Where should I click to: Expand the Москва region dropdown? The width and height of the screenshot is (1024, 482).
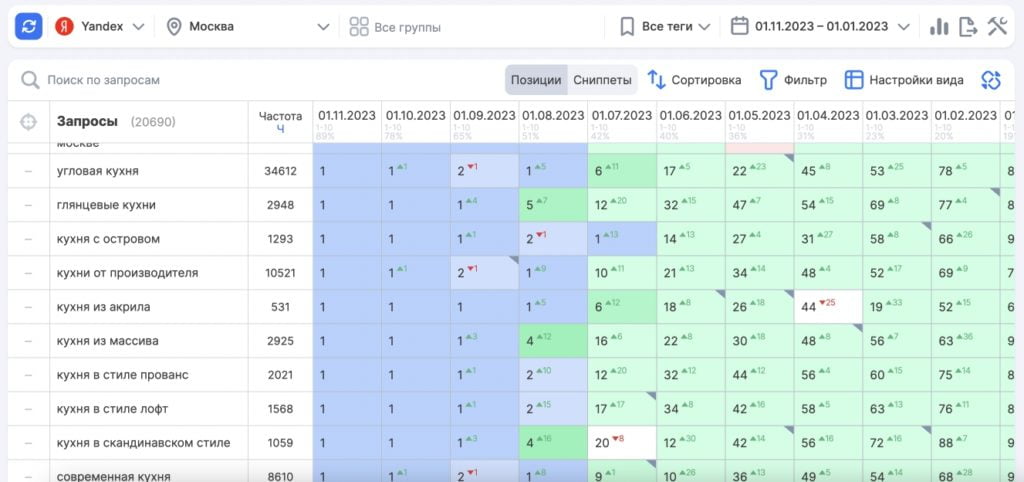[x=247, y=26]
